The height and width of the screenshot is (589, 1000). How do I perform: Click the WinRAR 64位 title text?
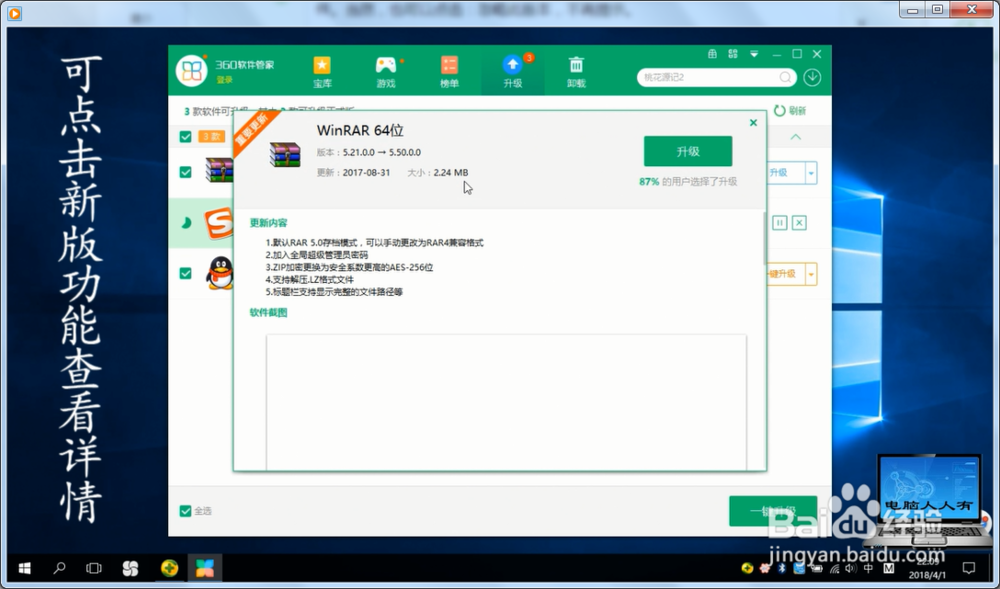point(360,130)
